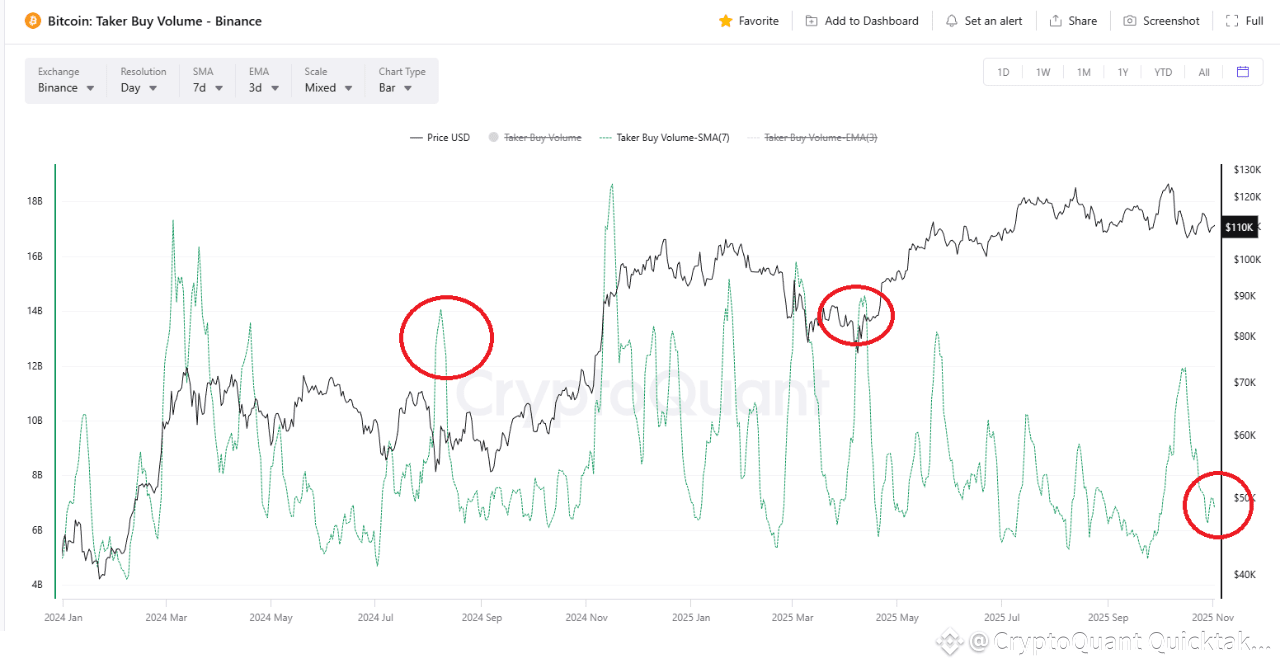Toggle Price USD series in legend
Screen dimensions: 1280x667
(439, 137)
